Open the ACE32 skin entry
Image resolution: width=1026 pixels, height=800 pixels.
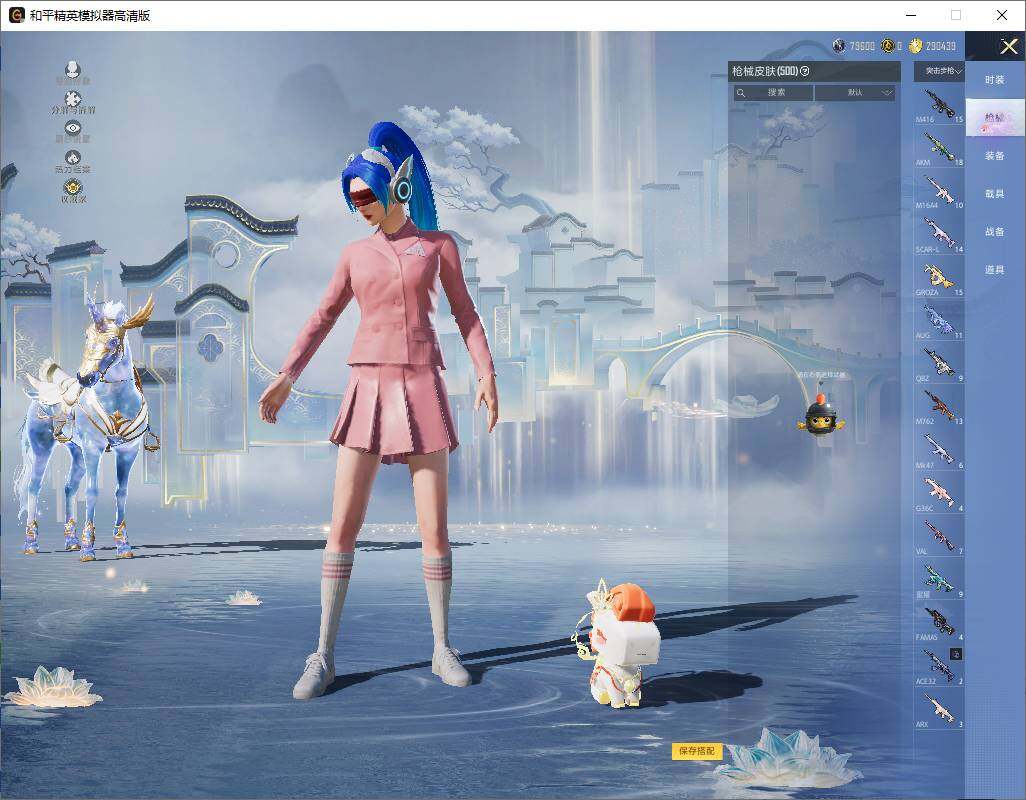tap(939, 666)
